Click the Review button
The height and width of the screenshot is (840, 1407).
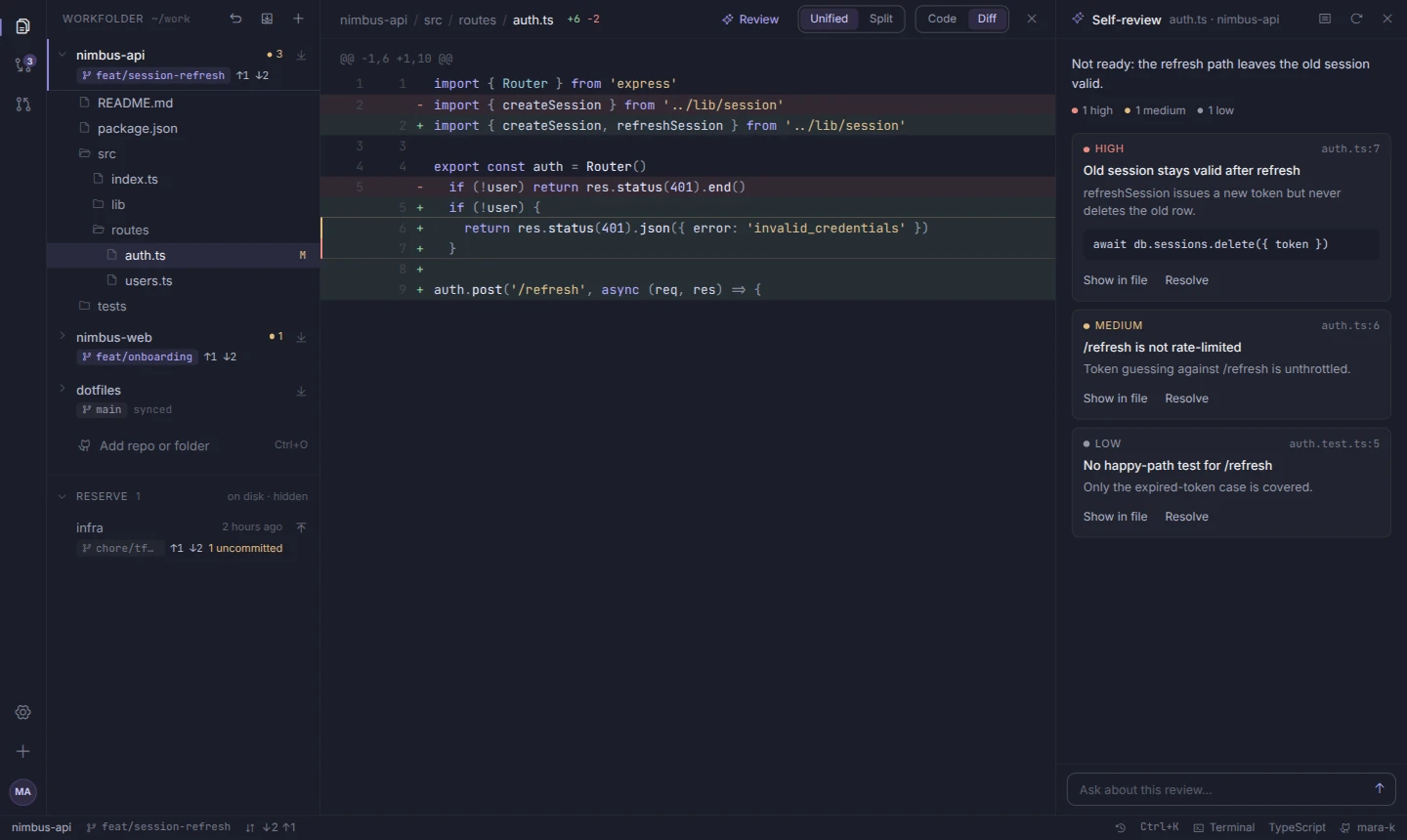750,19
